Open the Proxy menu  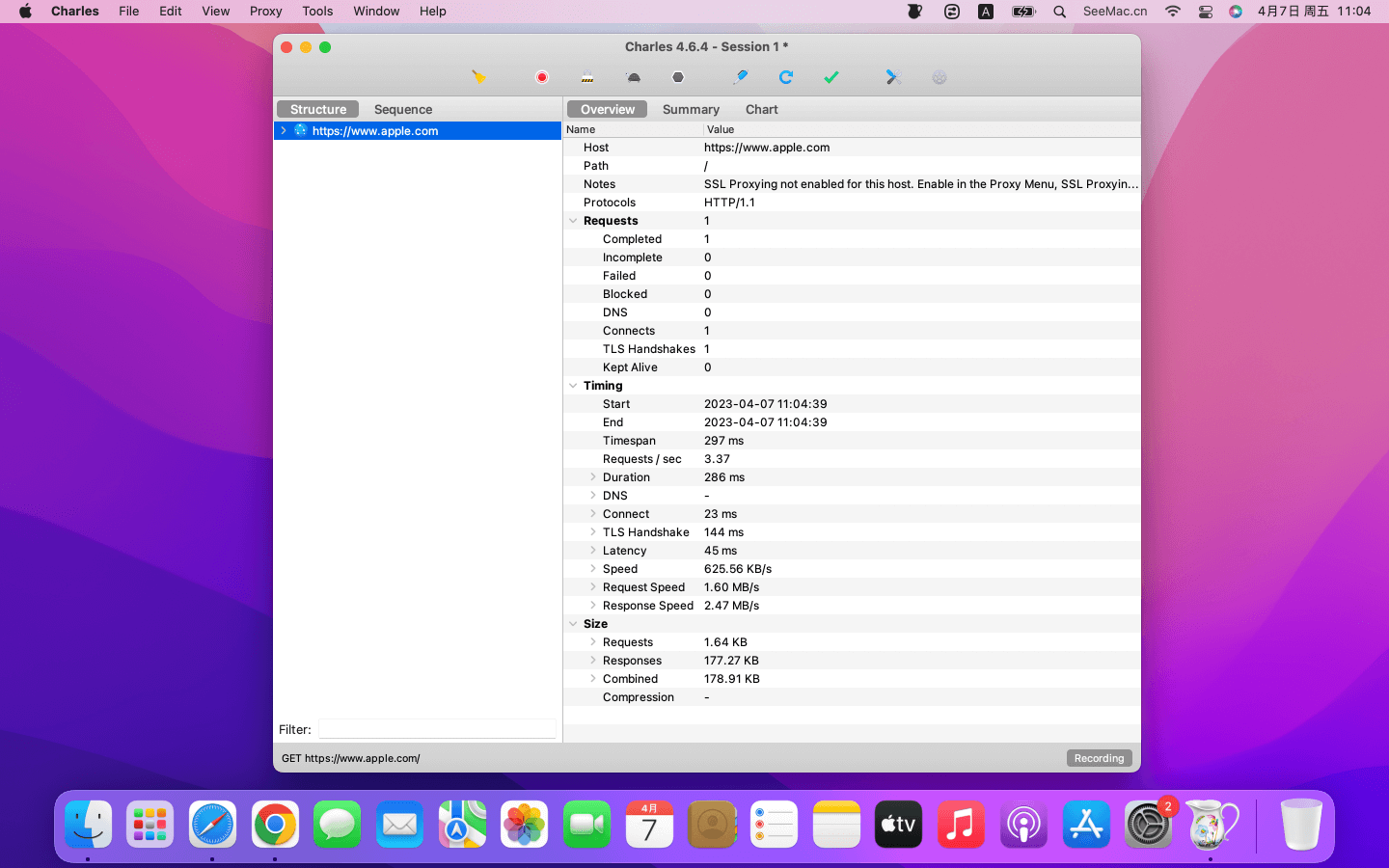(x=265, y=12)
